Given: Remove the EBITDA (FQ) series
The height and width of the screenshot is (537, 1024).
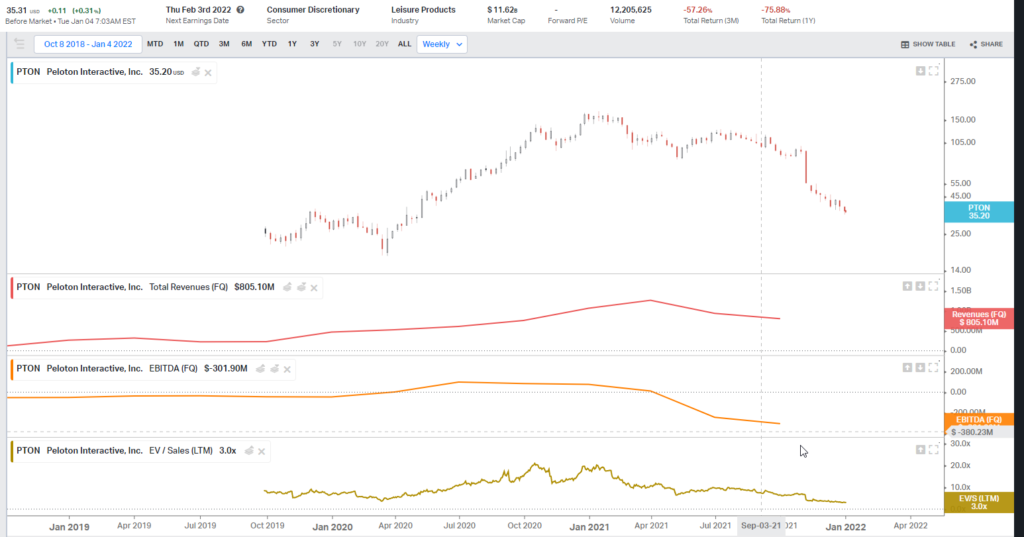Looking at the screenshot, I should (287, 369).
